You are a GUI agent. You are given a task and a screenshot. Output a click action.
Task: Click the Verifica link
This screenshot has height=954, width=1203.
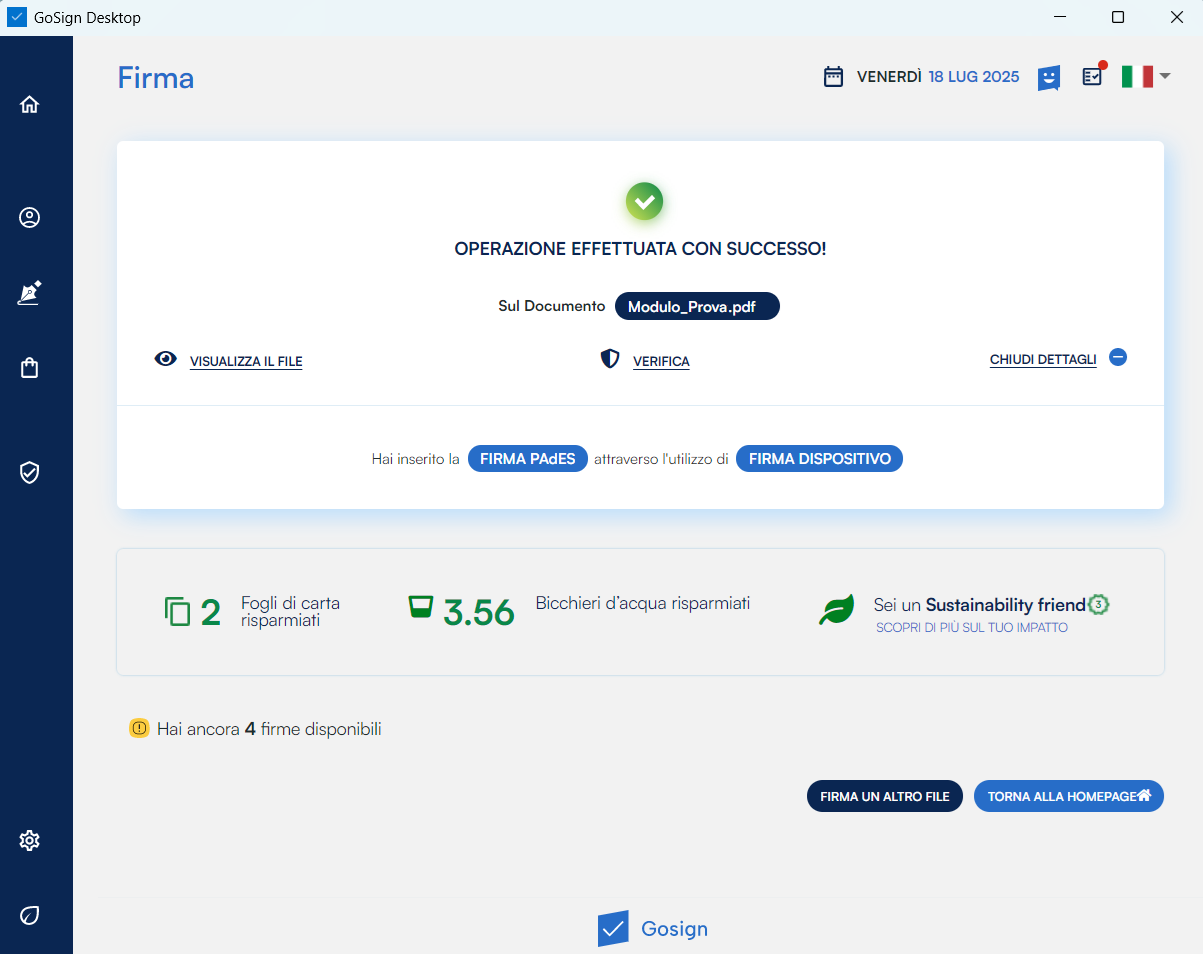(x=661, y=361)
